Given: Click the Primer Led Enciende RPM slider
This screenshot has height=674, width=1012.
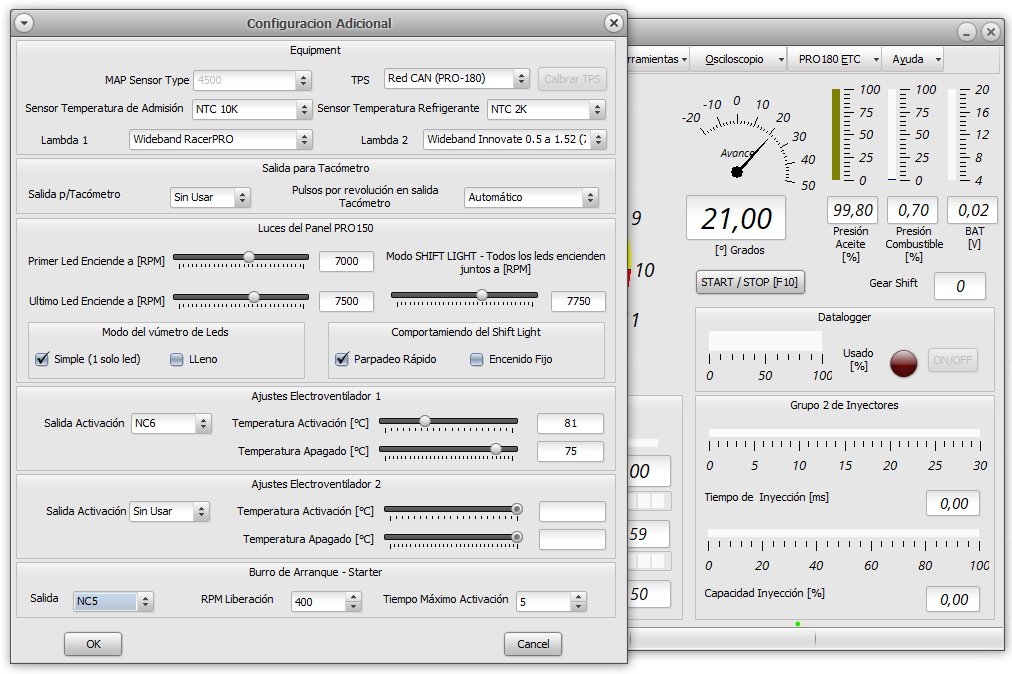Looking at the screenshot, I should [241, 260].
